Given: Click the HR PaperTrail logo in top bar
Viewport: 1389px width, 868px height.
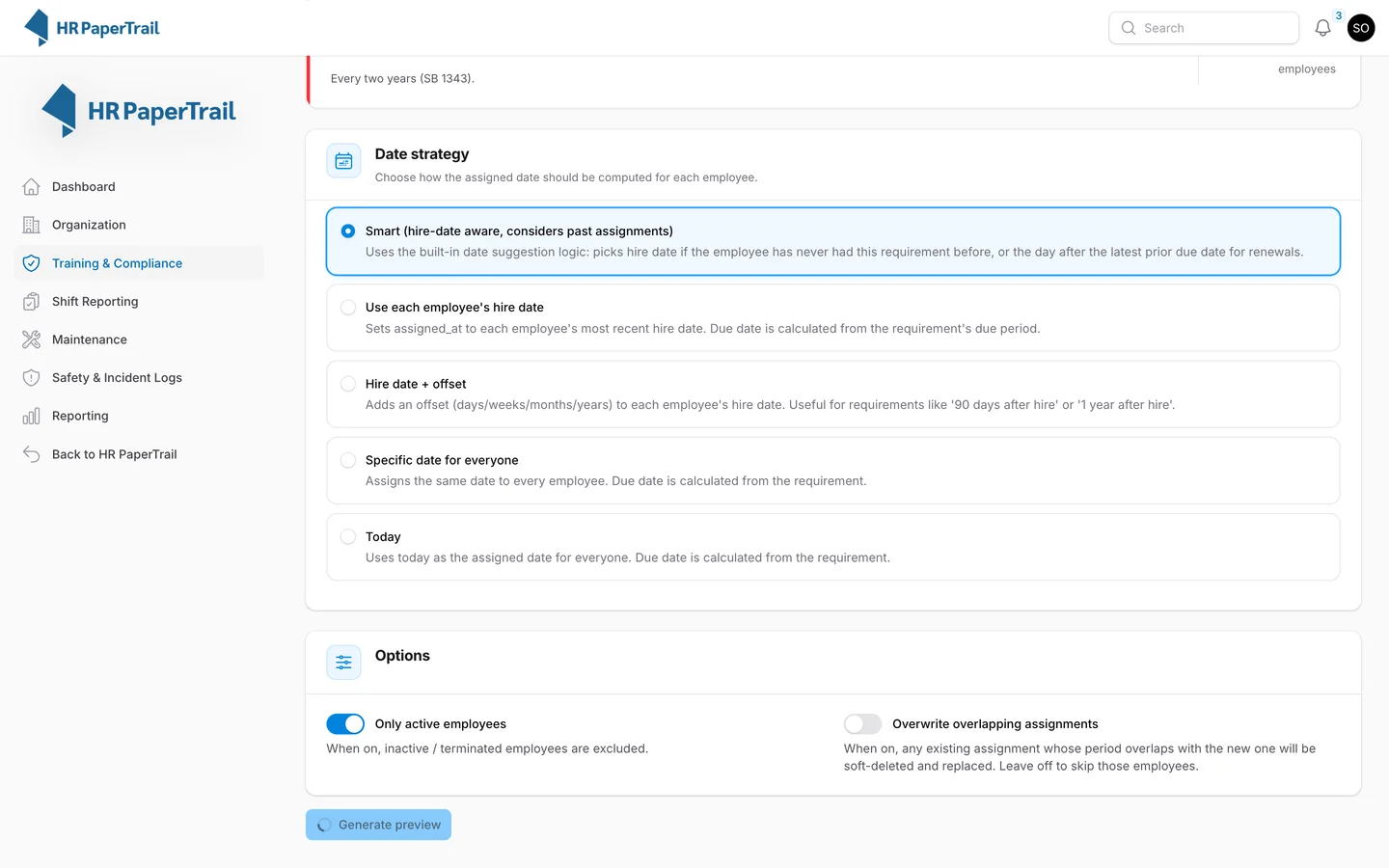Looking at the screenshot, I should click(x=92, y=28).
